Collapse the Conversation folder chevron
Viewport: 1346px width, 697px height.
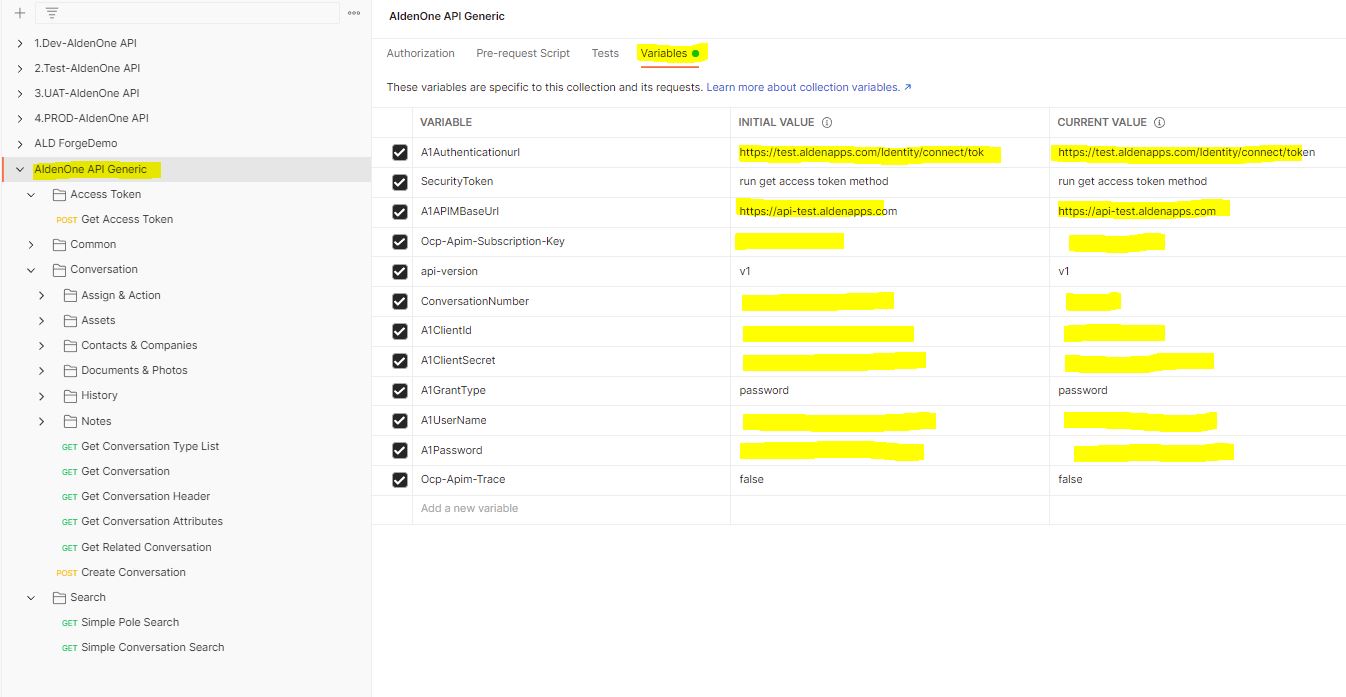point(31,269)
